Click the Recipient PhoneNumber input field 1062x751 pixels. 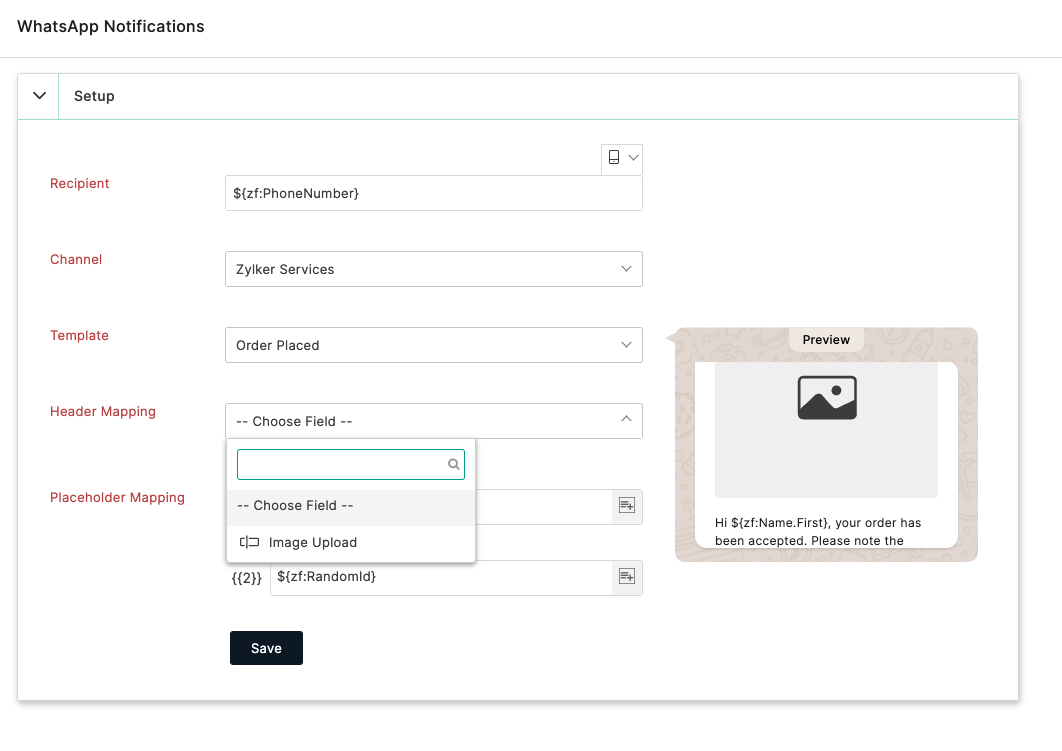(433, 193)
